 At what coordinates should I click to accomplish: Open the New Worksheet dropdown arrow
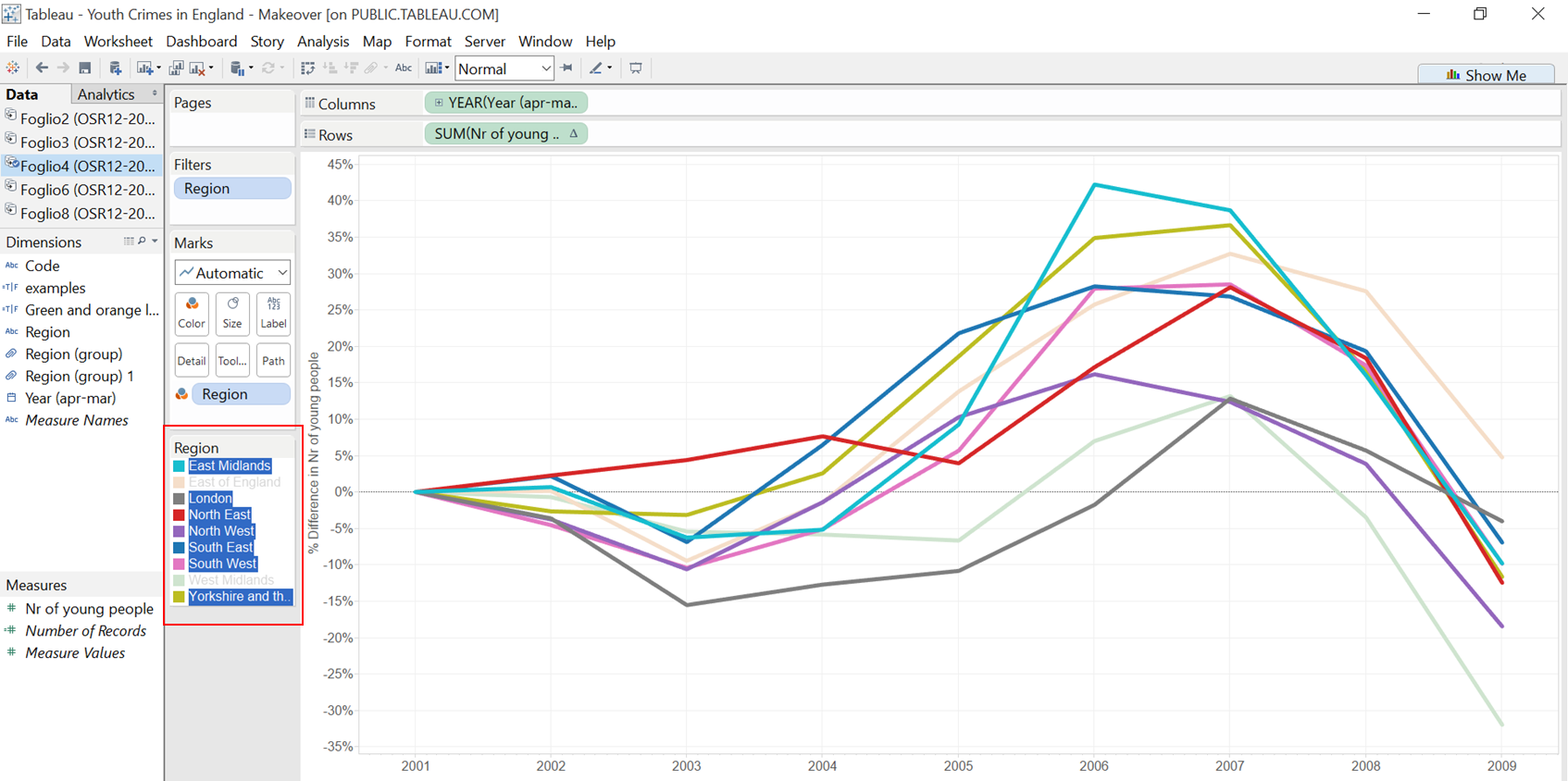tap(158, 68)
